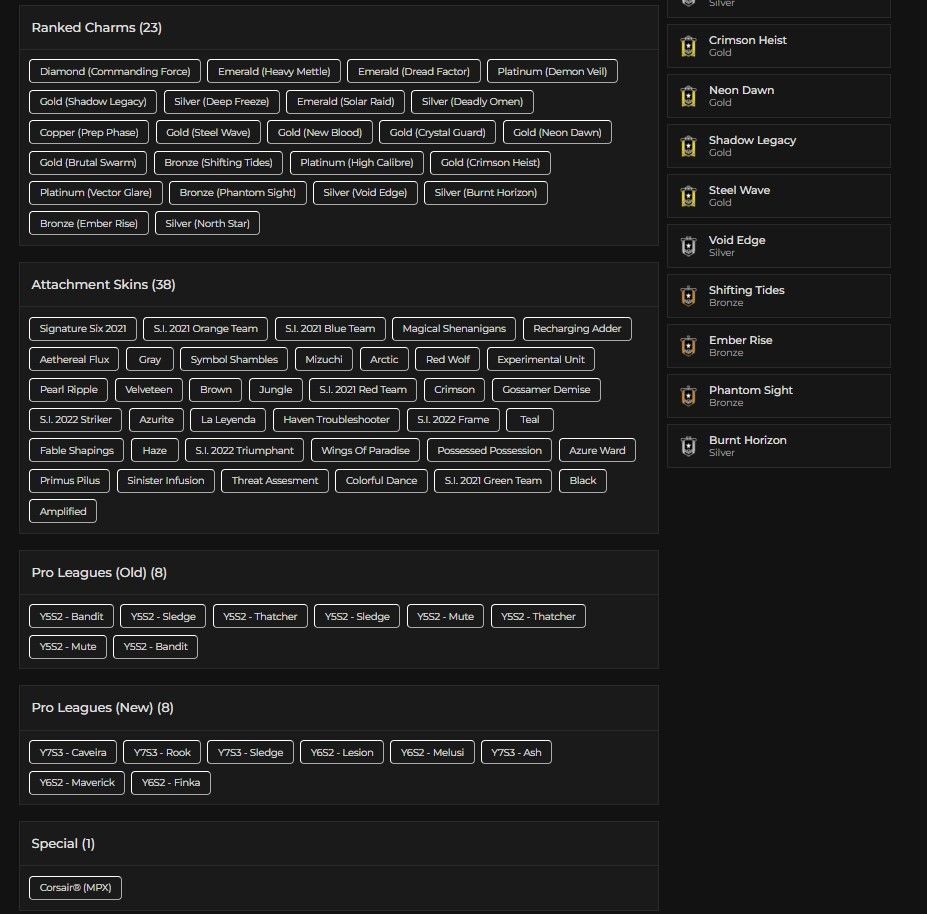Click the Wings Of Paradise tag

[x=365, y=450]
